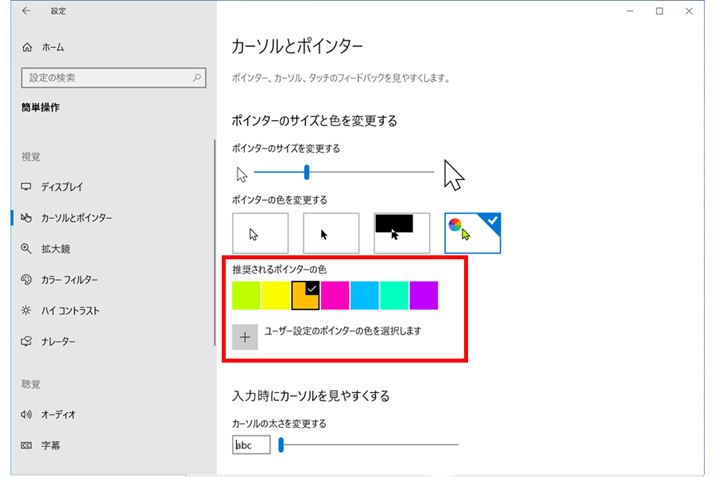This screenshot has width=715, height=477.
Task: Click the plus icon for custom pointer color
Action: [245, 337]
